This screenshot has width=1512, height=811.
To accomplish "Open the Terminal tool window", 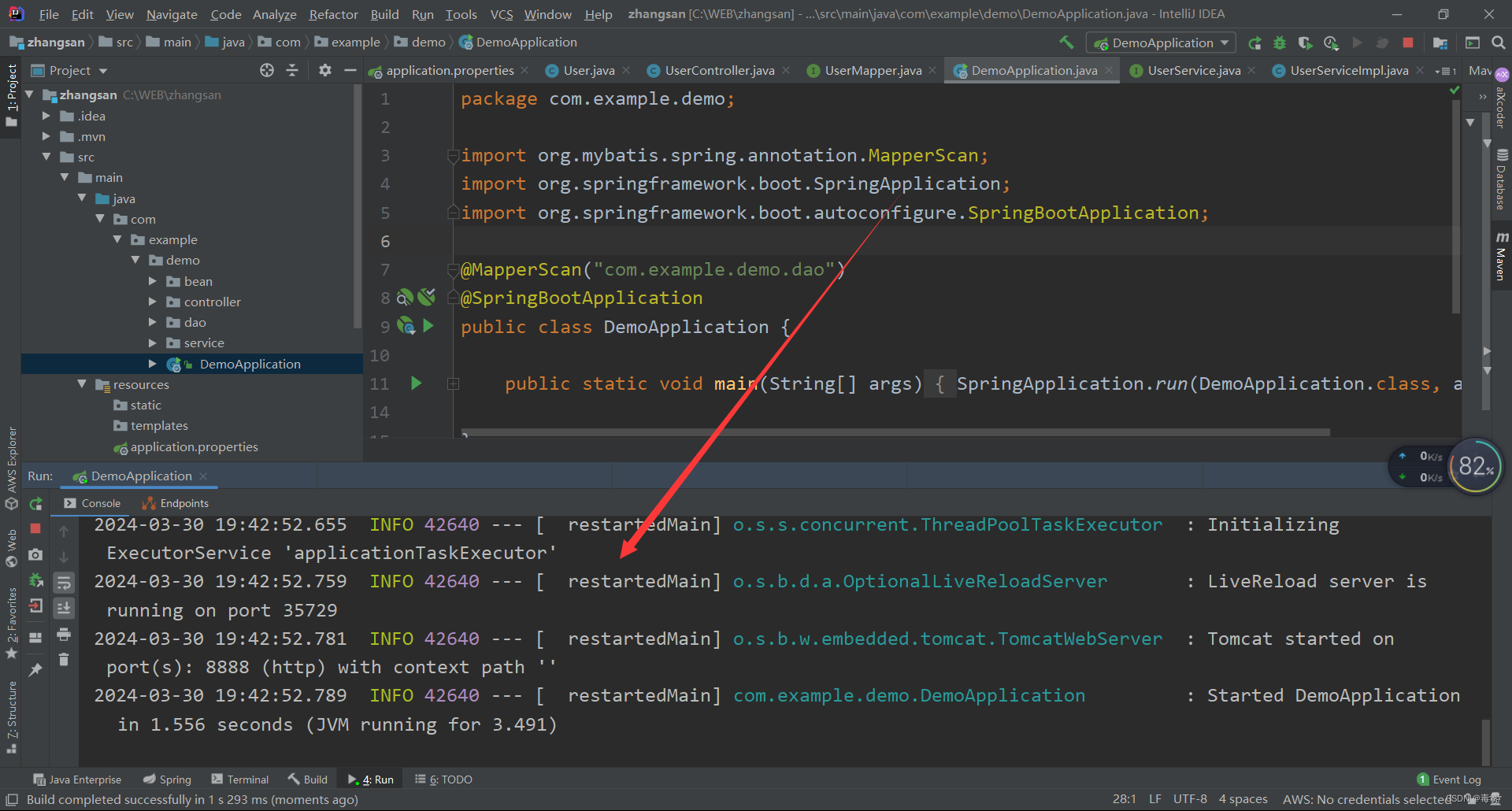I will click(x=240, y=780).
